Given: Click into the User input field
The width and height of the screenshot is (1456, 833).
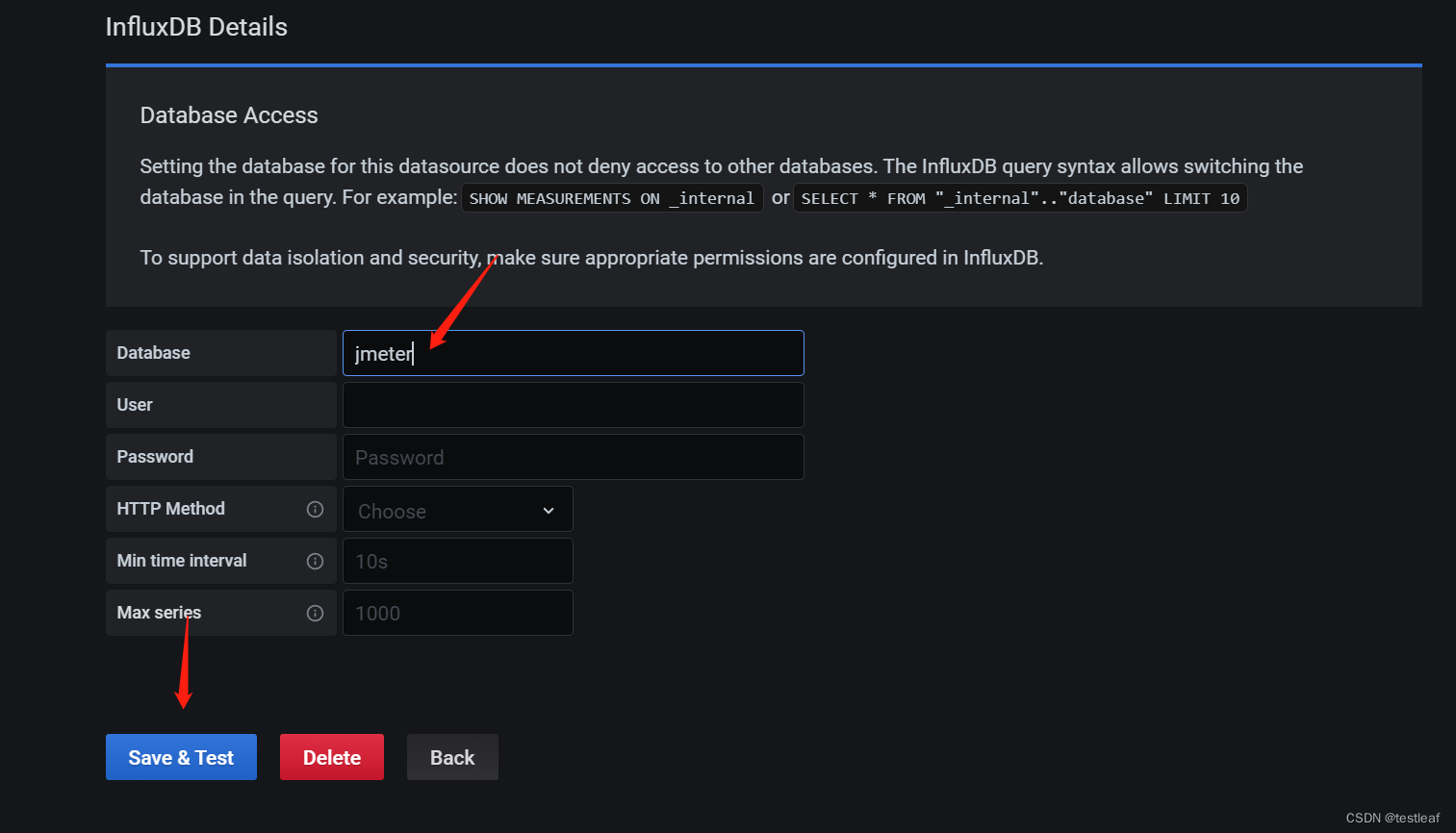Looking at the screenshot, I should 574,405.
